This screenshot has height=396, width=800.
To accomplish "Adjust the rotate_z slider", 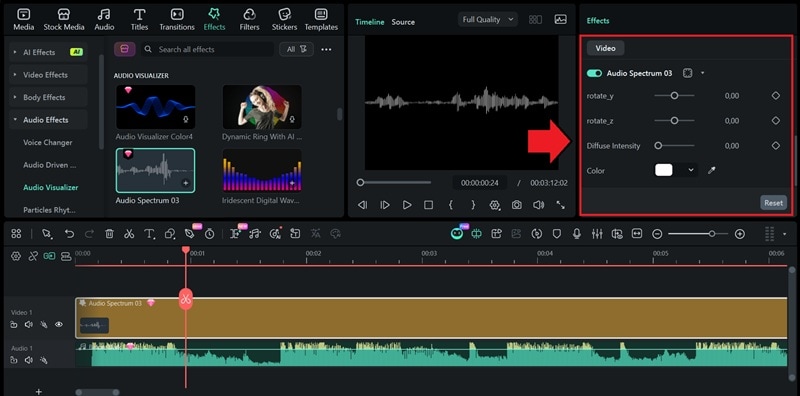I will (x=674, y=120).
